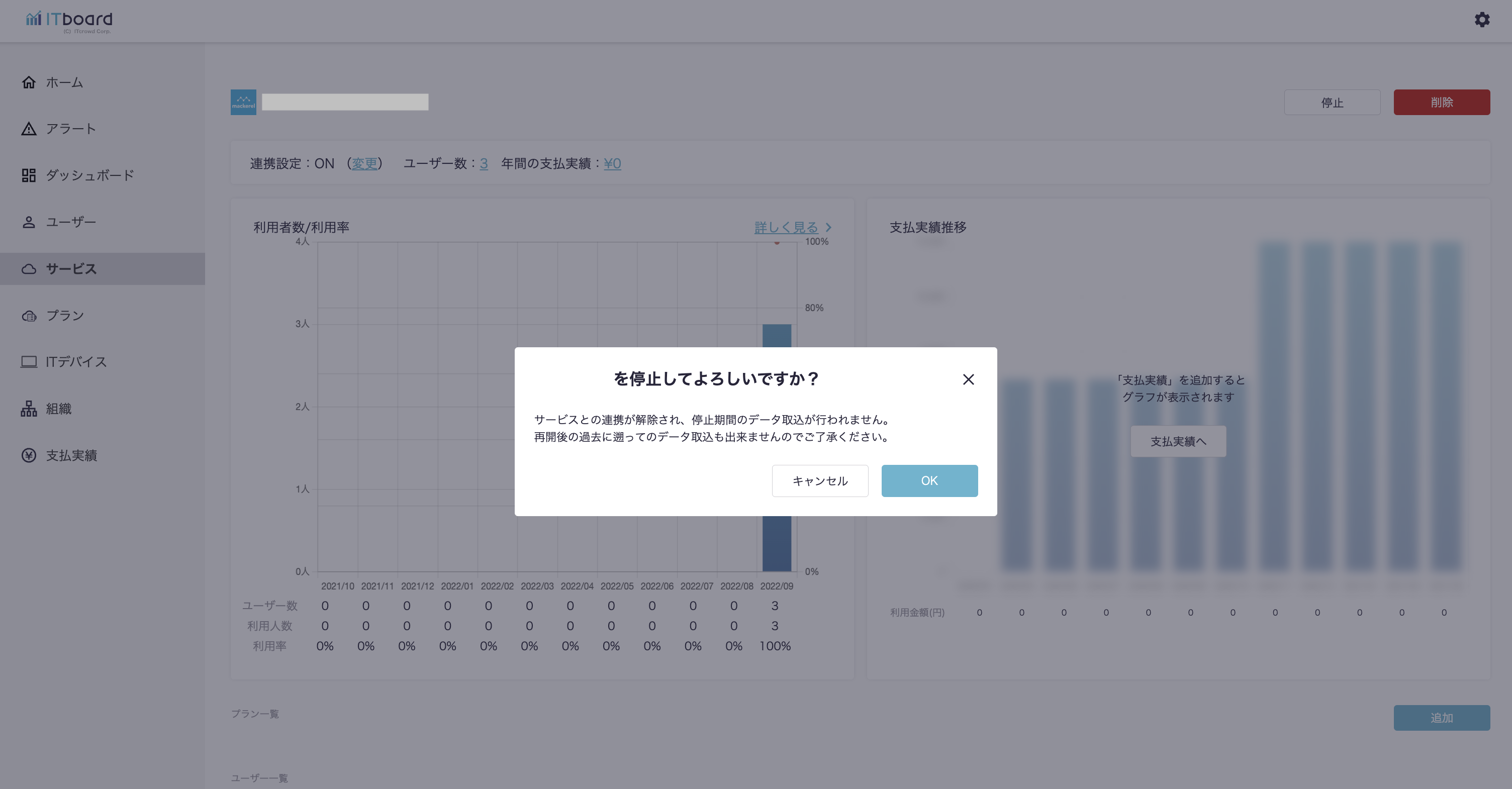1512x789 pixels.
Task: Expand 詳しく見る chevron arrow
Action: pos(828,228)
